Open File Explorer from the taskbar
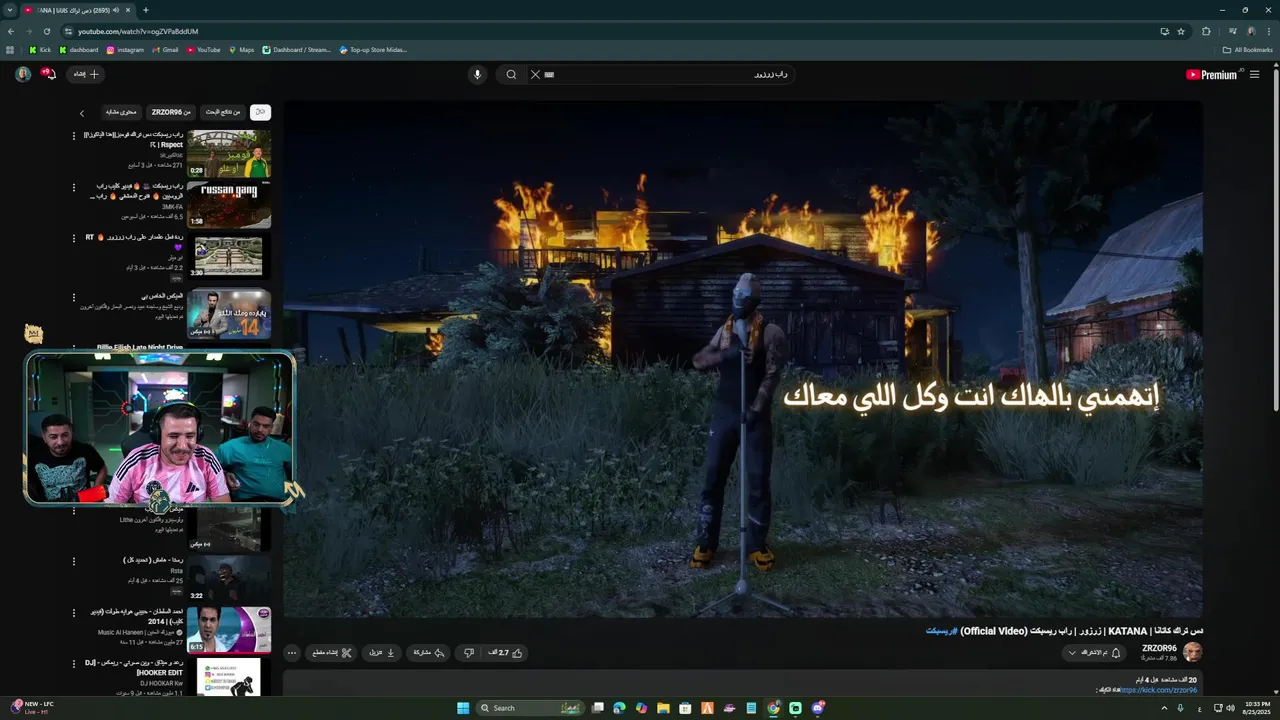 tap(663, 708)
